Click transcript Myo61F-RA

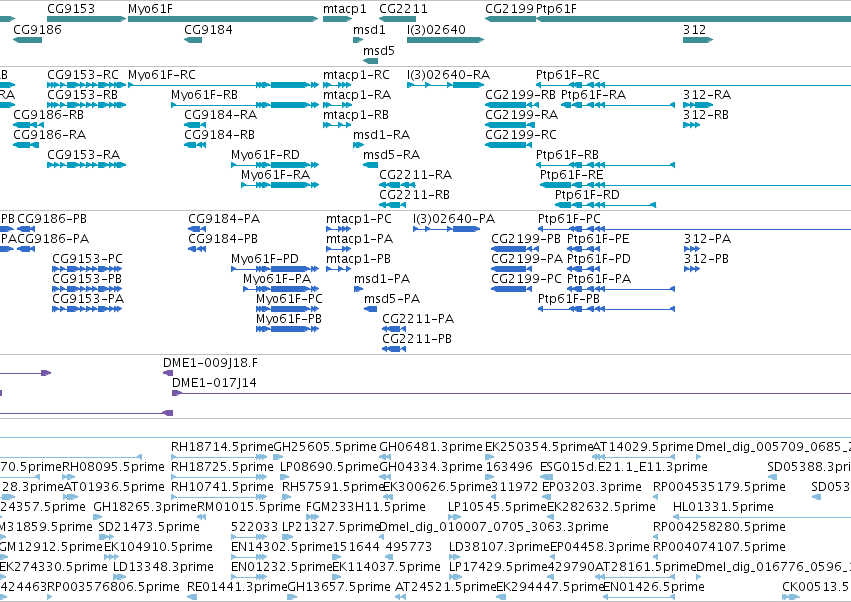[280, 185]
